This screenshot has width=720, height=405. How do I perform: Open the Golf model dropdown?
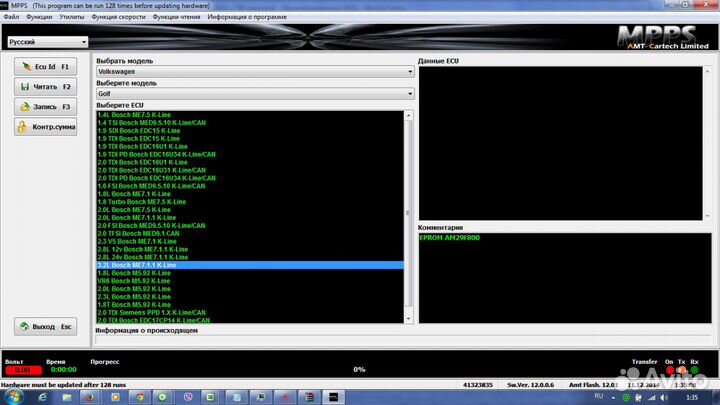pyautogui.click(x=255, y=94)
